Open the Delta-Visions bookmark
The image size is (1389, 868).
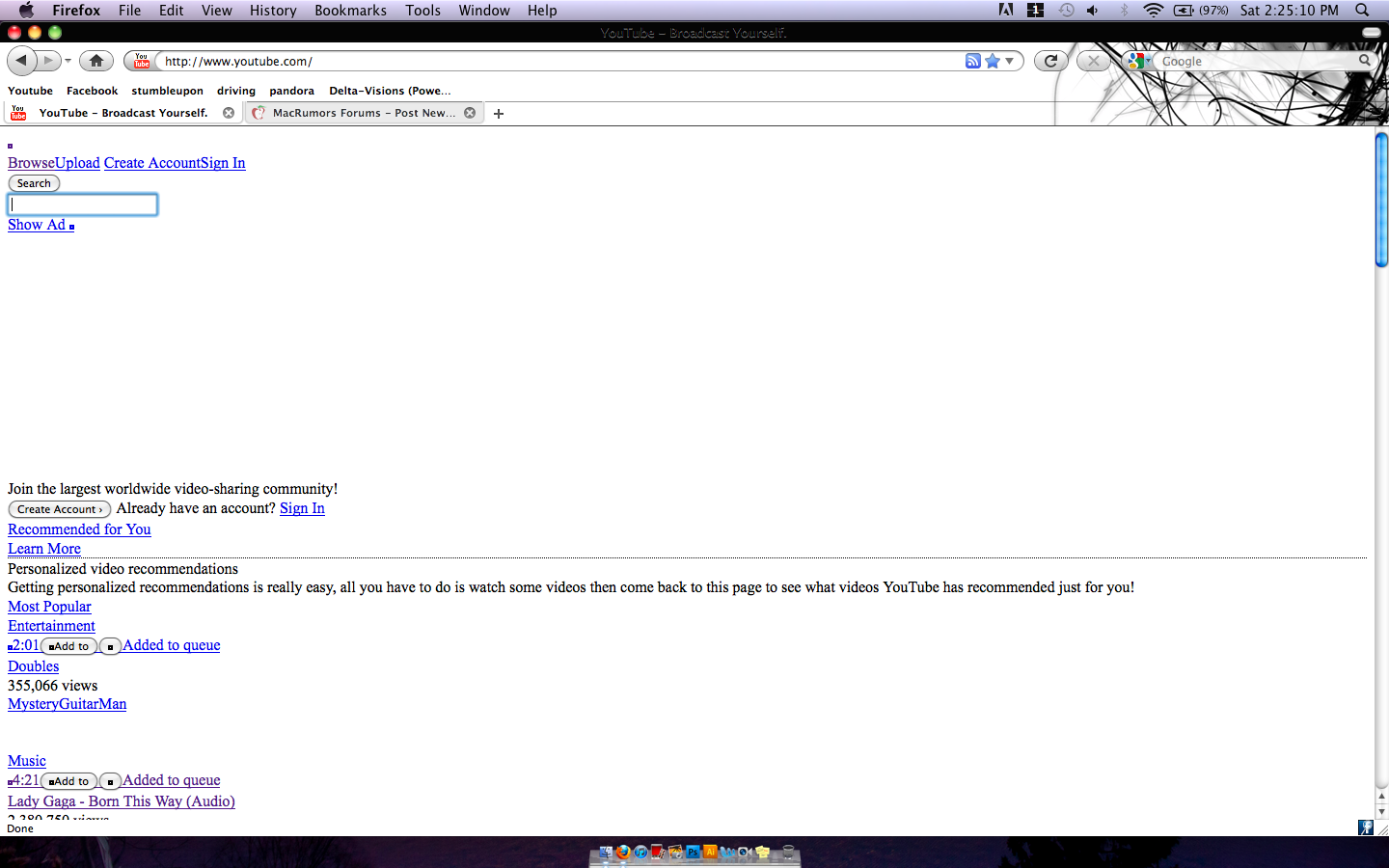click(390, 91)
